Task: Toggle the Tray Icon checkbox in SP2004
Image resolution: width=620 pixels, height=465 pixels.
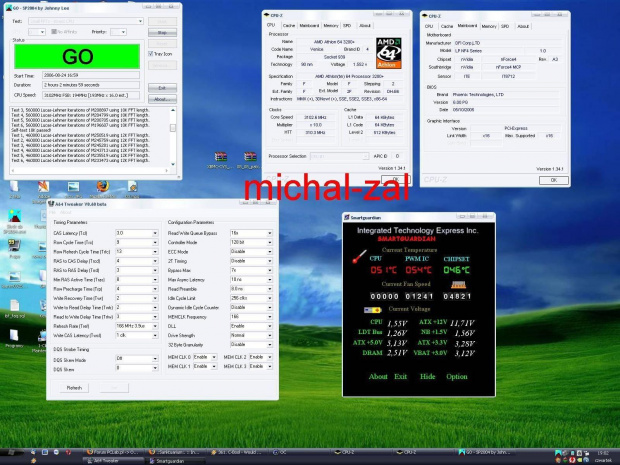Action: [x=150, y=55]
